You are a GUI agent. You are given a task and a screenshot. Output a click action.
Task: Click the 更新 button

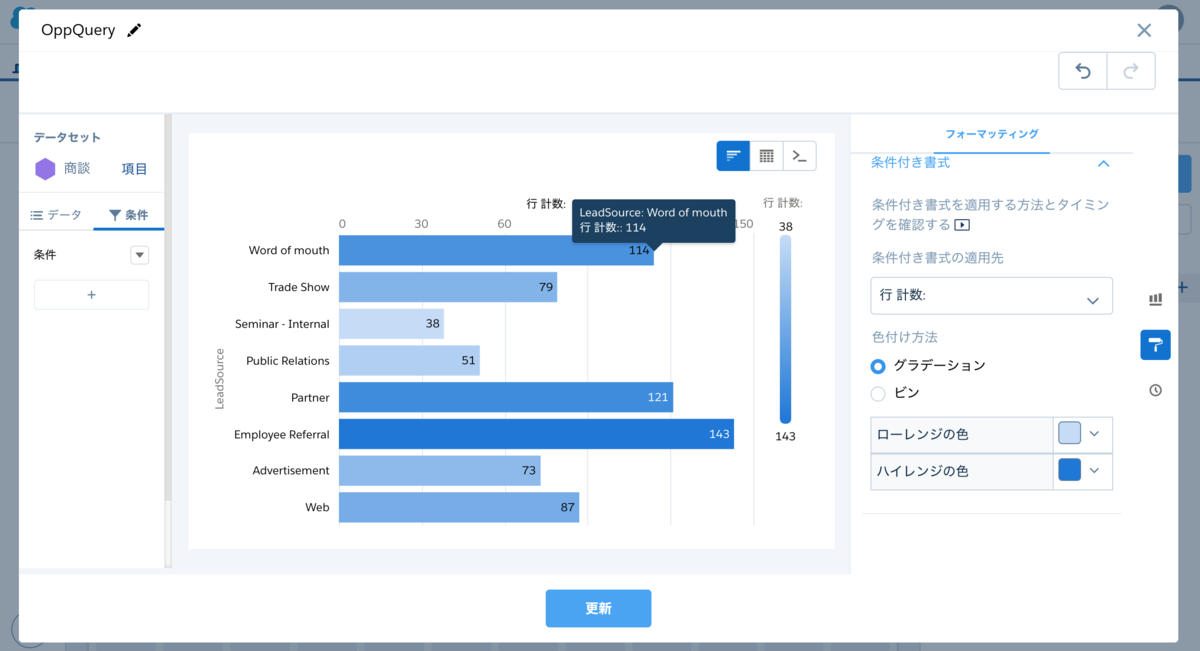coord(598,608)
